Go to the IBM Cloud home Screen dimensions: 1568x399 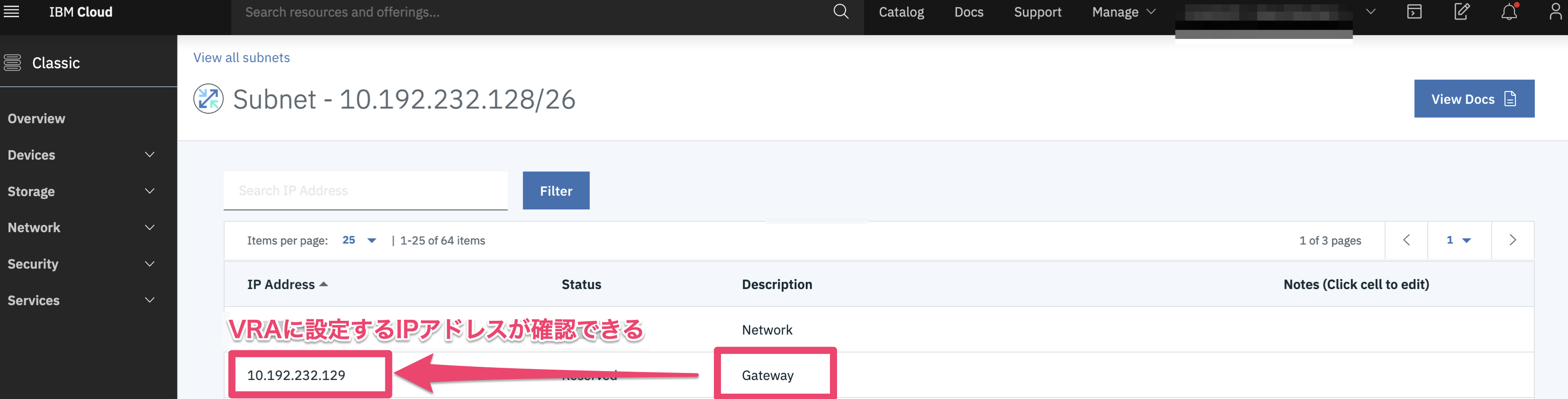81,12
